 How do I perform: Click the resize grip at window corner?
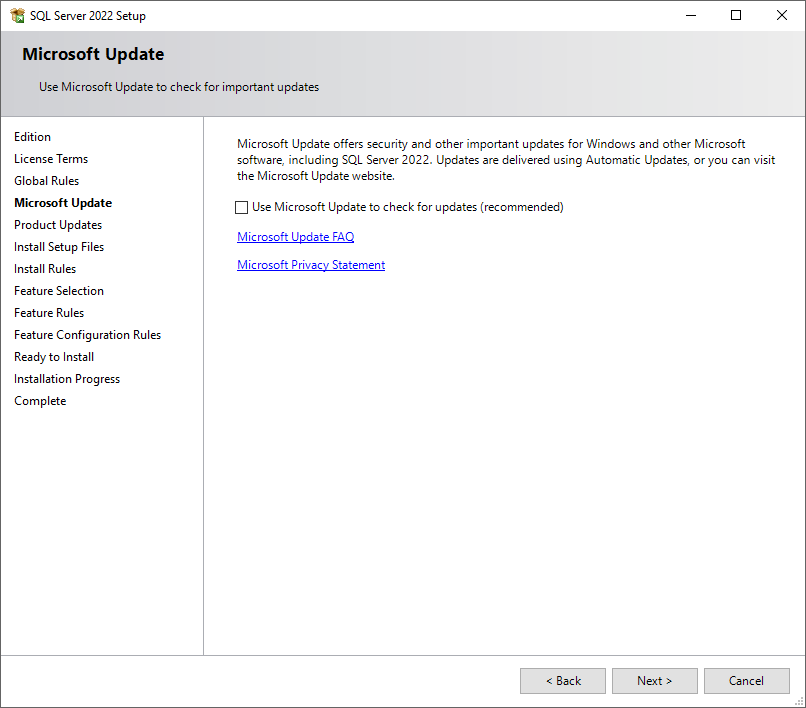click(x=799, y=701)
